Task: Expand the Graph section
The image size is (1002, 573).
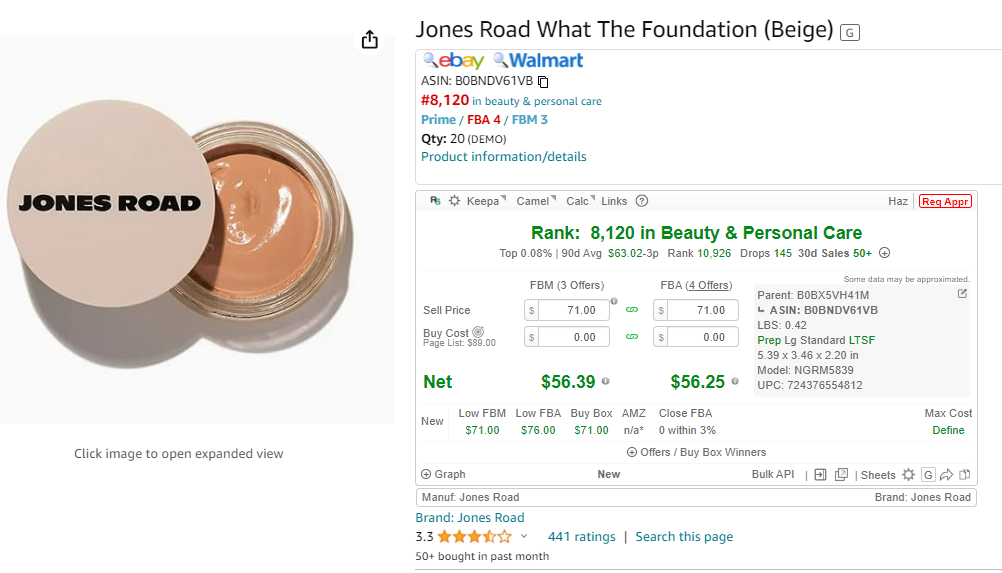Action: pyautogui.click(x=443, y=474)
